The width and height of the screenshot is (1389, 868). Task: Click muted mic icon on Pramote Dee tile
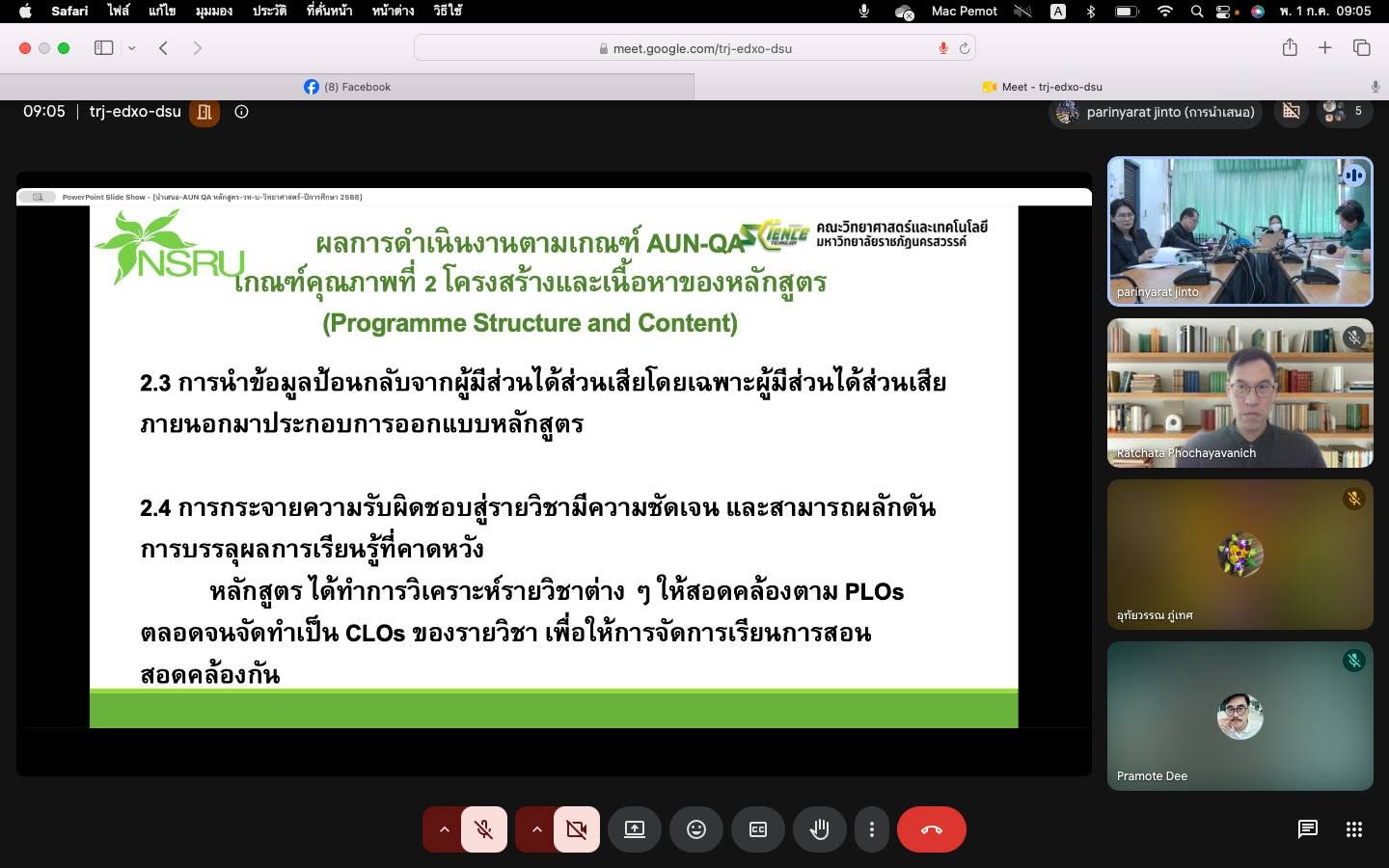click(1354, 661)
